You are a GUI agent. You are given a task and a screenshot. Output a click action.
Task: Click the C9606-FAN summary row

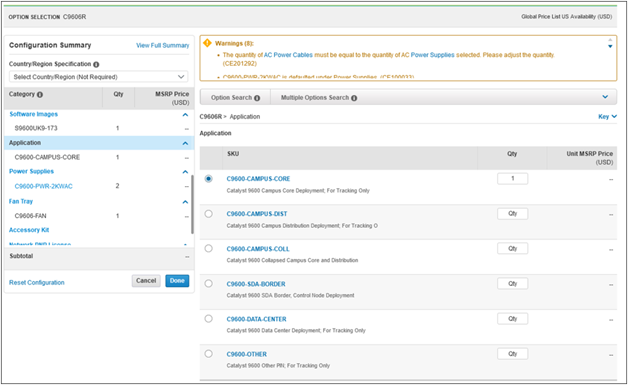(x=99, y=216)
